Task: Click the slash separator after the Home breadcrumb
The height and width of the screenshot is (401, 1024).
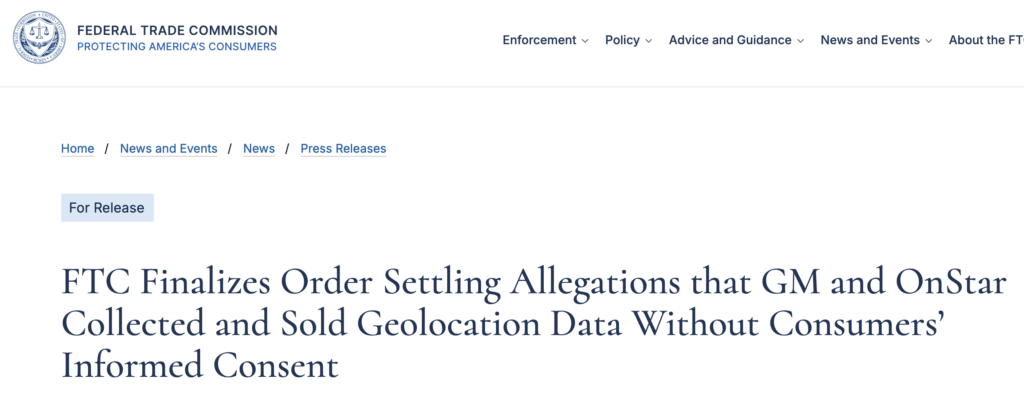Action: click(107, 149)
